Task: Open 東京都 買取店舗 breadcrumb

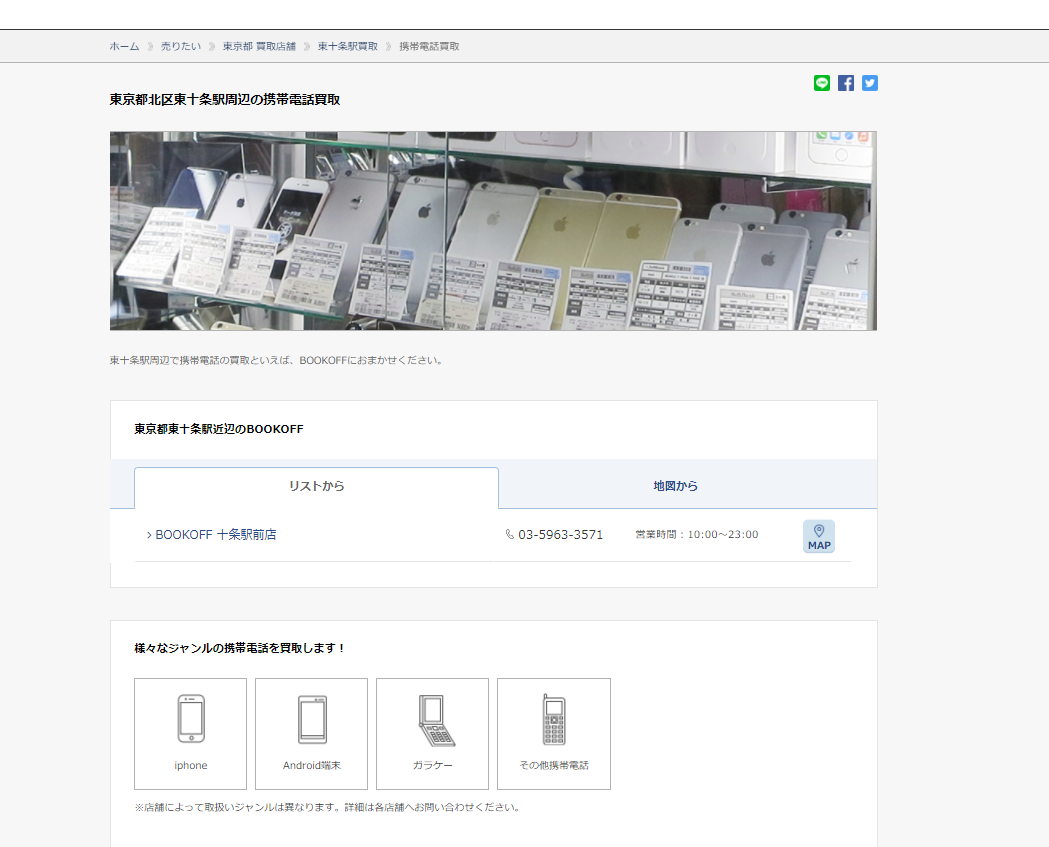Action: 260,46
